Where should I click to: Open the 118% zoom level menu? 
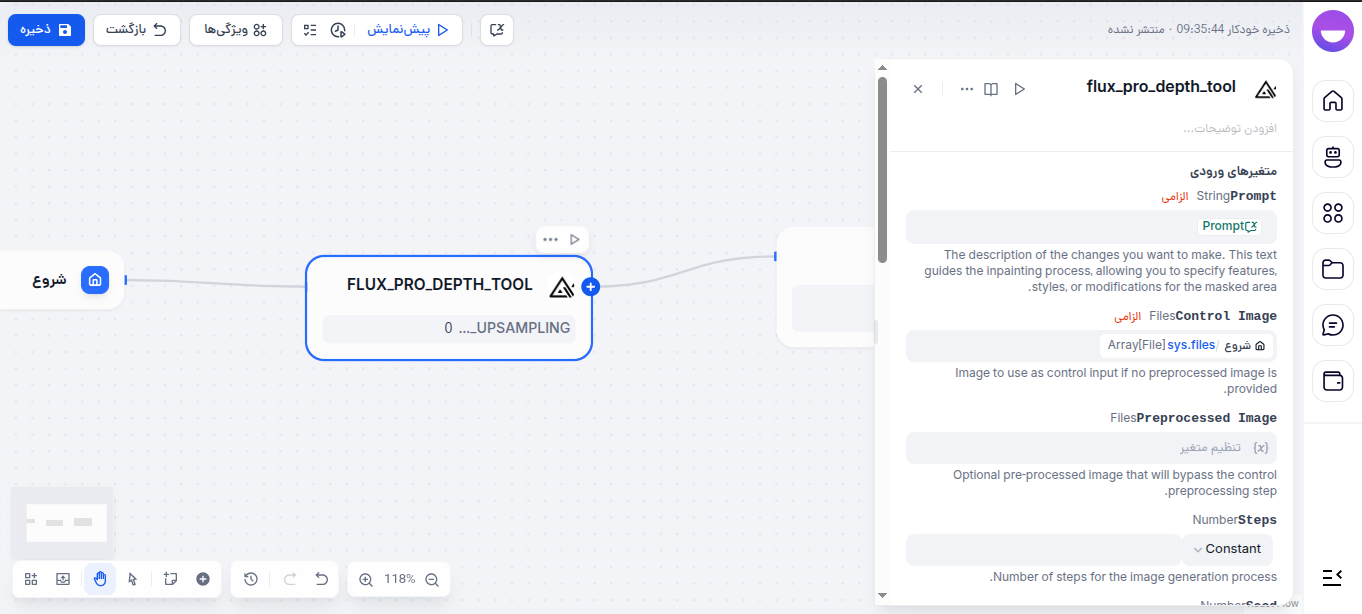(x=399, y=579)
